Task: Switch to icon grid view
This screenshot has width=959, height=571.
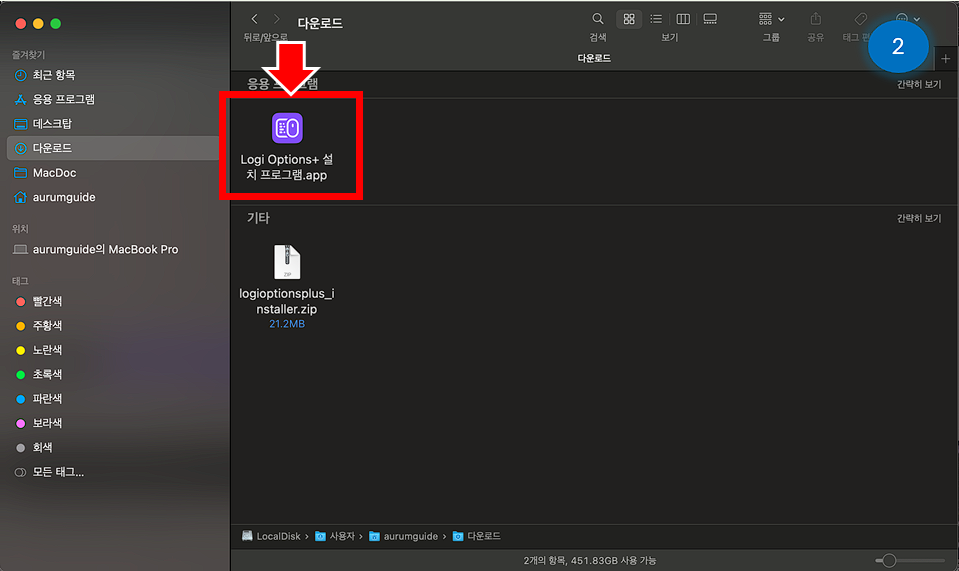Action: click(x=629, y=19)
